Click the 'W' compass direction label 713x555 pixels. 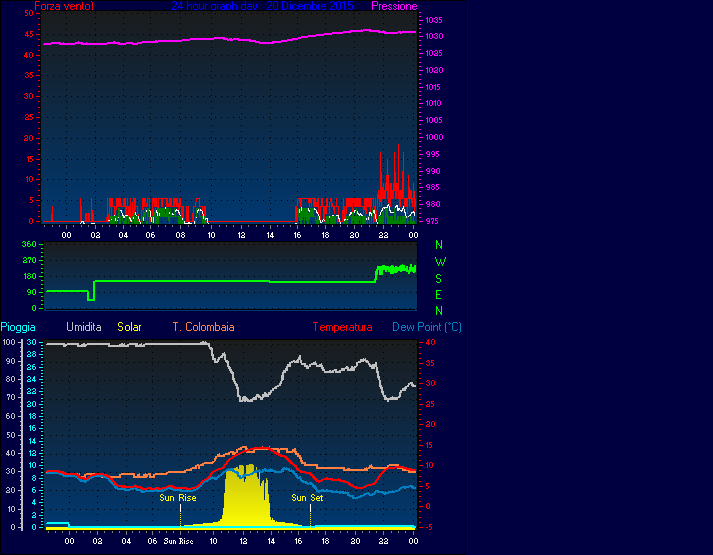[440, 262]
